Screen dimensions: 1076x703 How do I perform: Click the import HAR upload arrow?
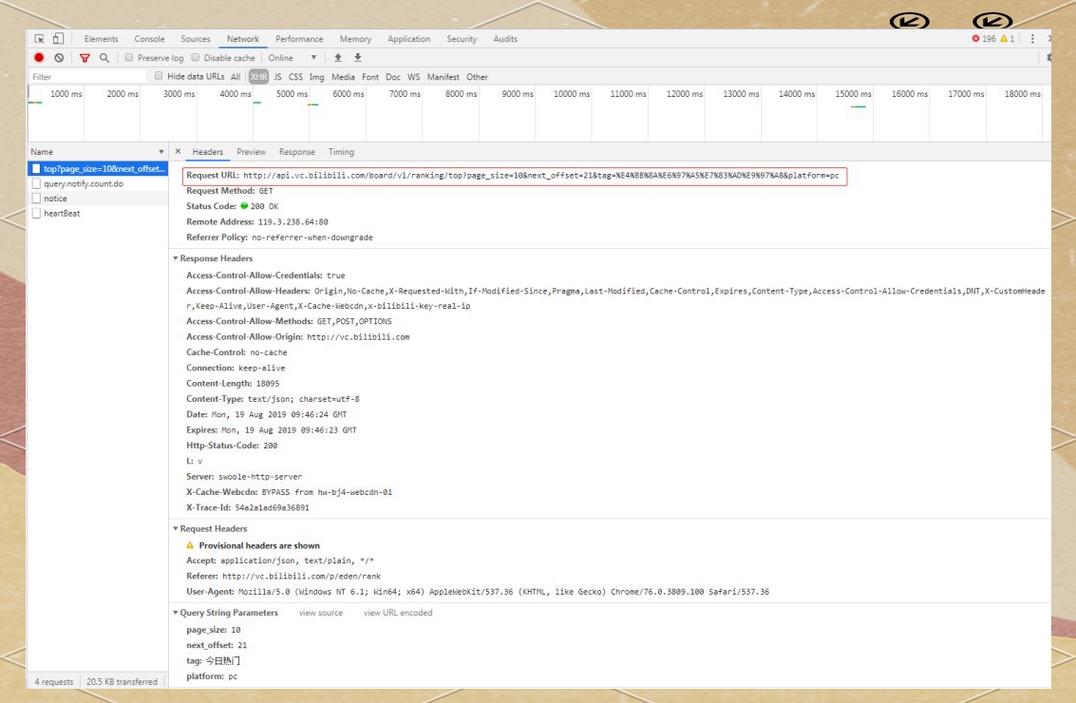[x=338, y=58]
